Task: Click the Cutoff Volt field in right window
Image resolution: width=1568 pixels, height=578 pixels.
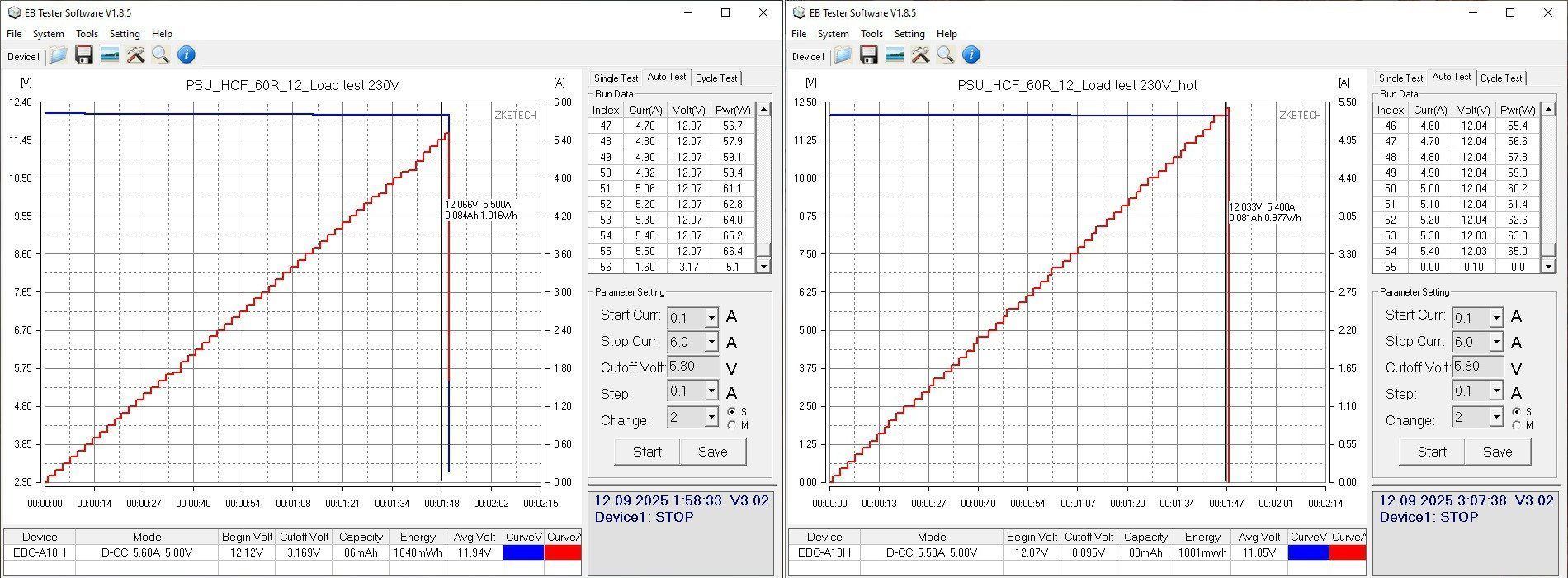Action: (1477, 367)
